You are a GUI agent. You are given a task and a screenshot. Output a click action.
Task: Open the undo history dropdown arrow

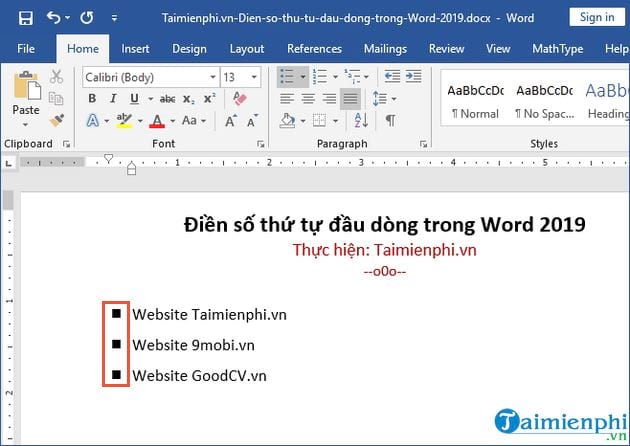[68, 18]
